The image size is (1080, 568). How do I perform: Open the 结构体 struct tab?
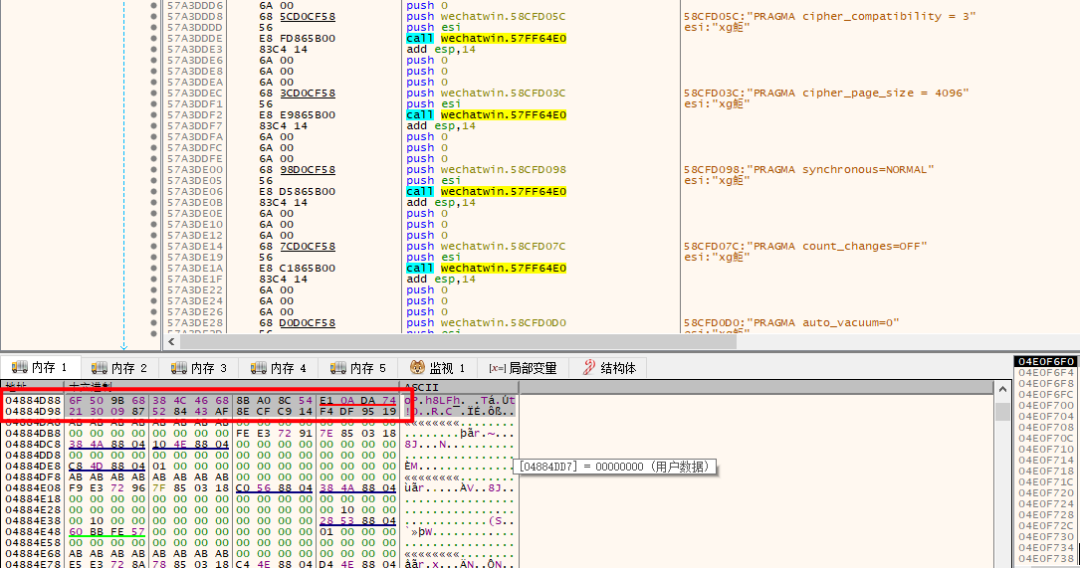tap(610, 368)
